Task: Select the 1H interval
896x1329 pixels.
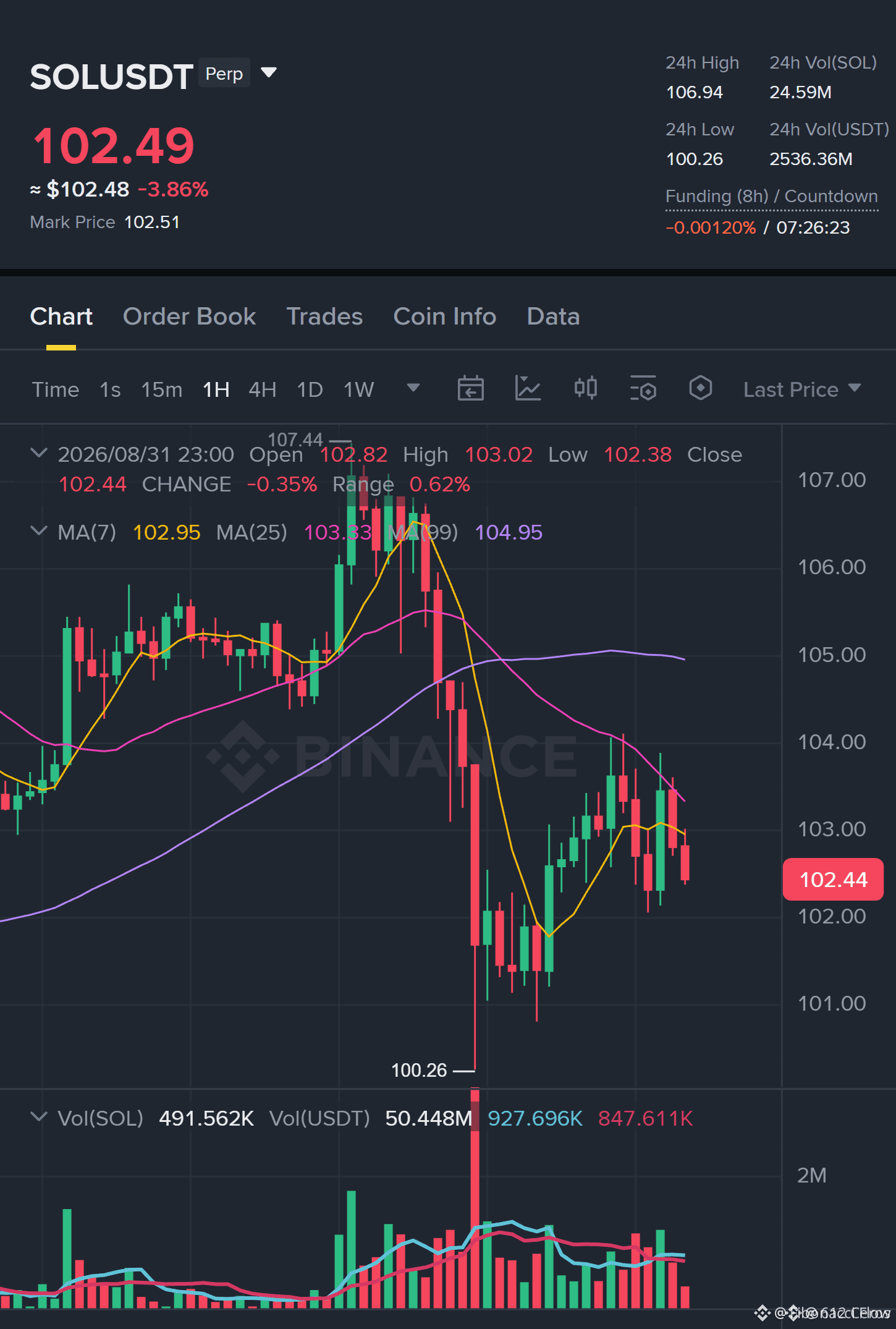Action: pos(216,389)
